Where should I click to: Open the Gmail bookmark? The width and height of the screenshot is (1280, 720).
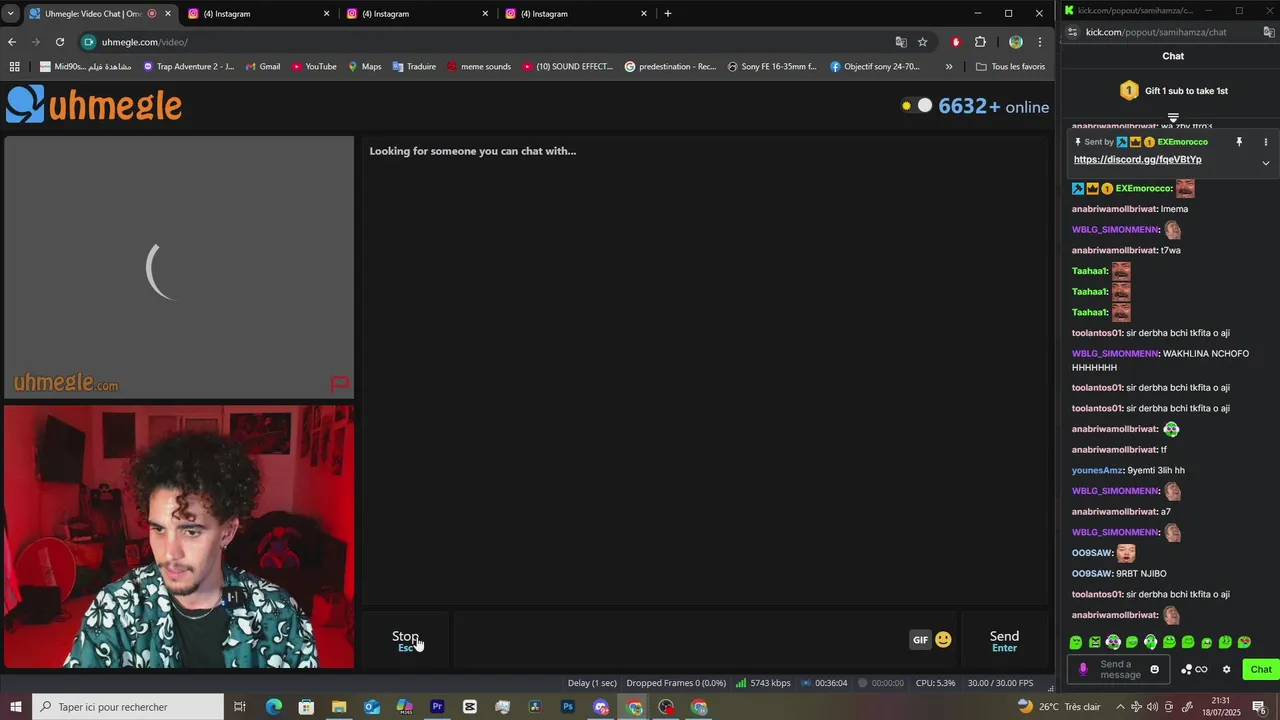click(262, 67)
